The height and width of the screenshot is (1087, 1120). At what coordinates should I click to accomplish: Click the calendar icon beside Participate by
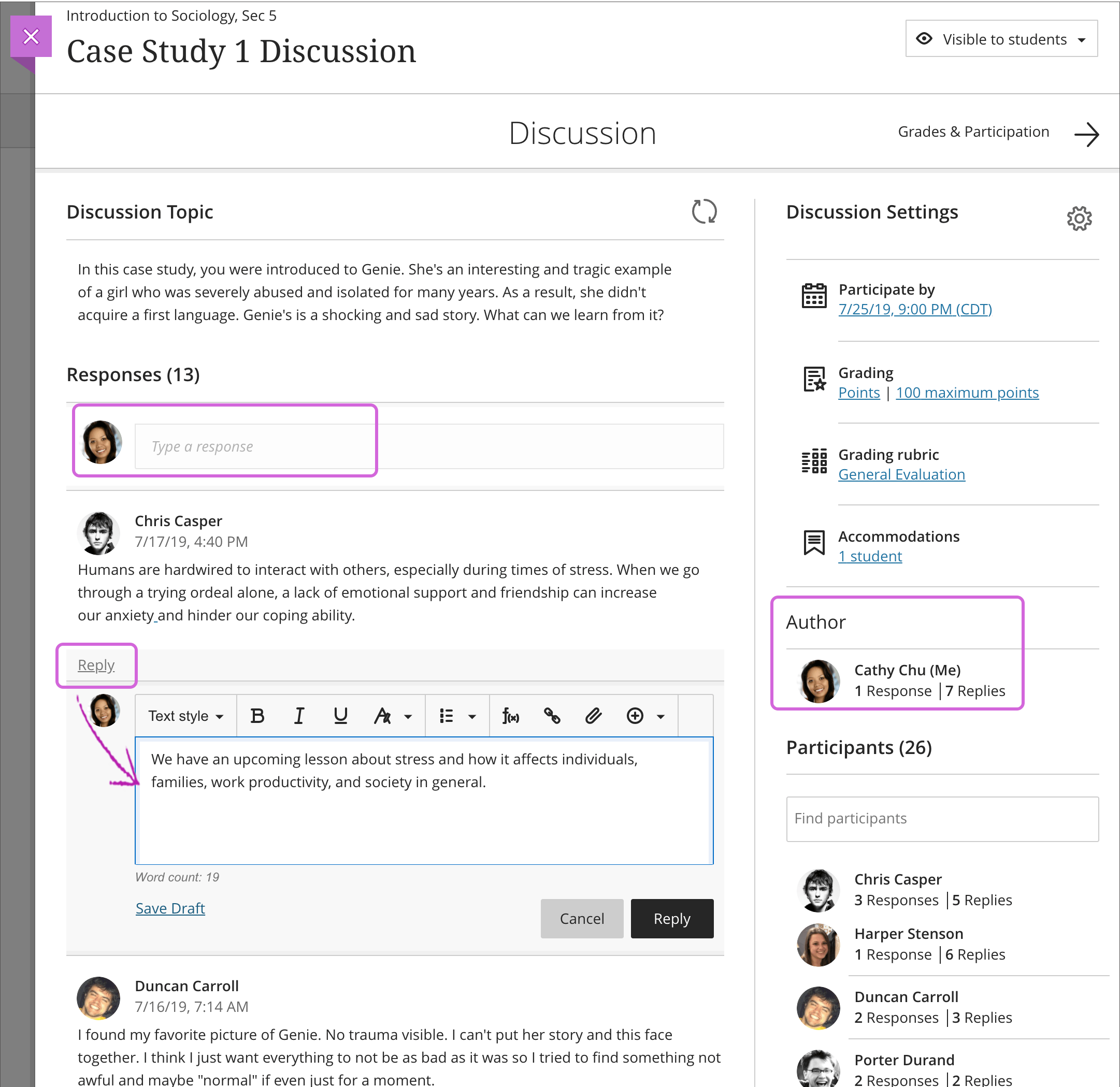814,296
